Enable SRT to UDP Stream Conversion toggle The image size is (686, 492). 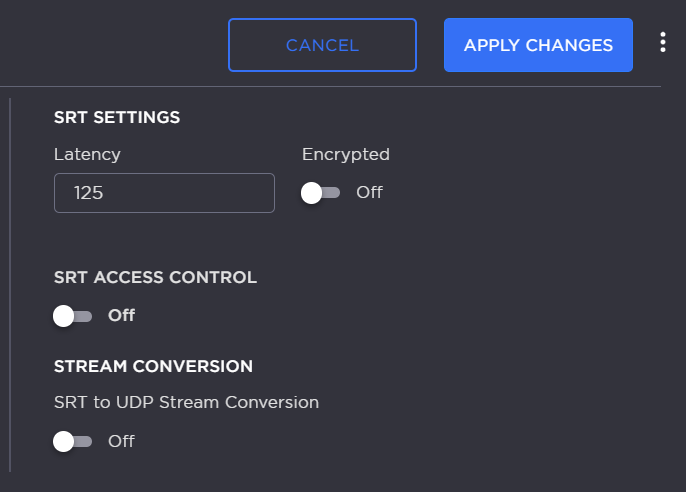click(73, 441)
